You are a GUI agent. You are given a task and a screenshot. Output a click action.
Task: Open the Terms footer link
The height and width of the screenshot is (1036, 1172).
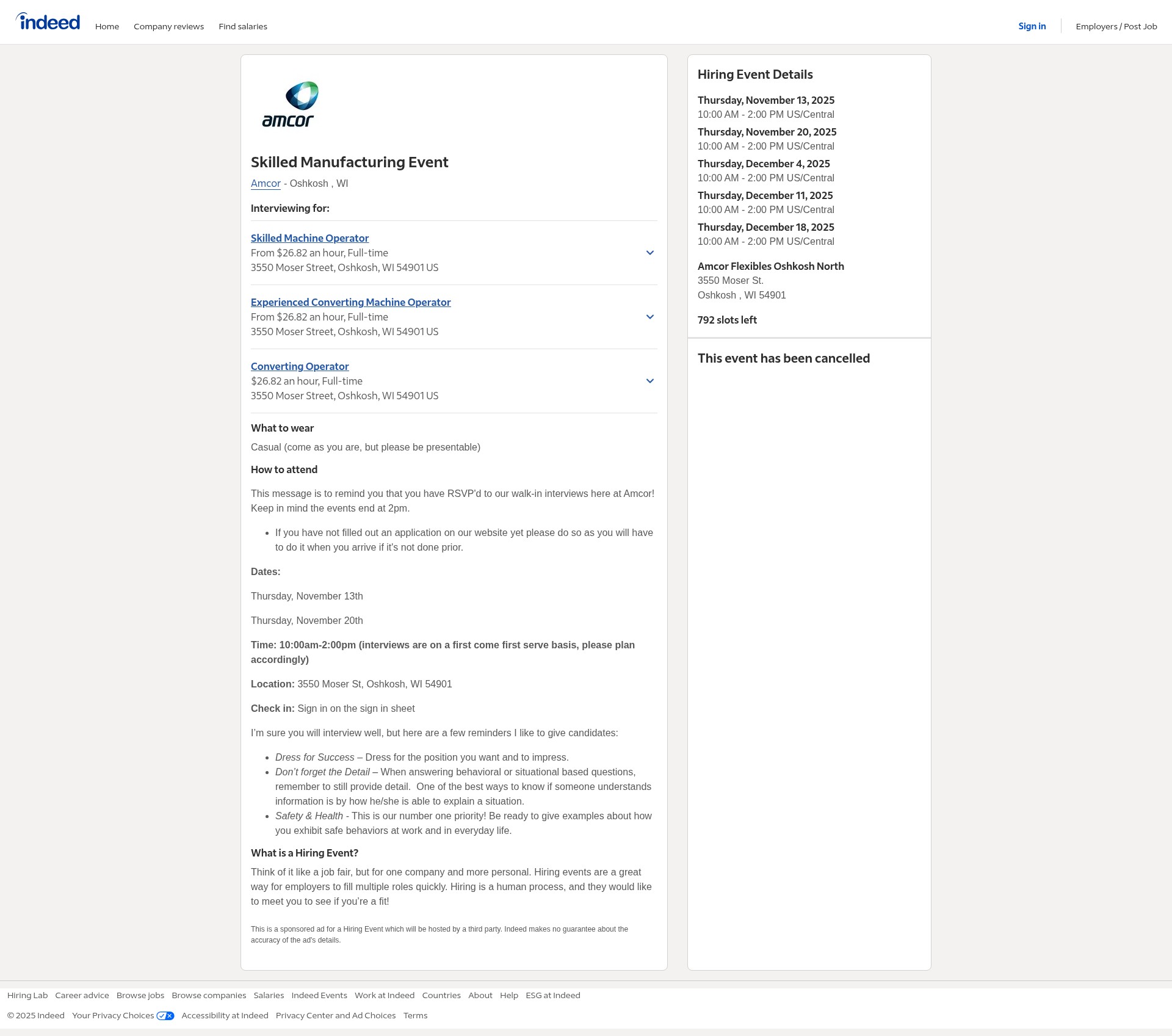[x=415, y=1015]
